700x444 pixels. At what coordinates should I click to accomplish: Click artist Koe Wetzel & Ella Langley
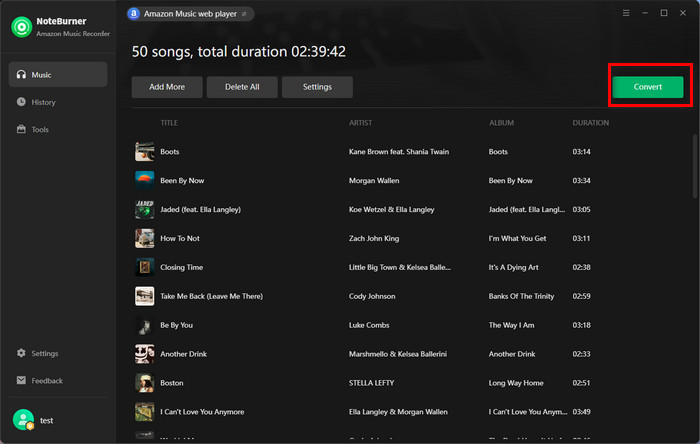pyautogui.click(x=392, y=209)
